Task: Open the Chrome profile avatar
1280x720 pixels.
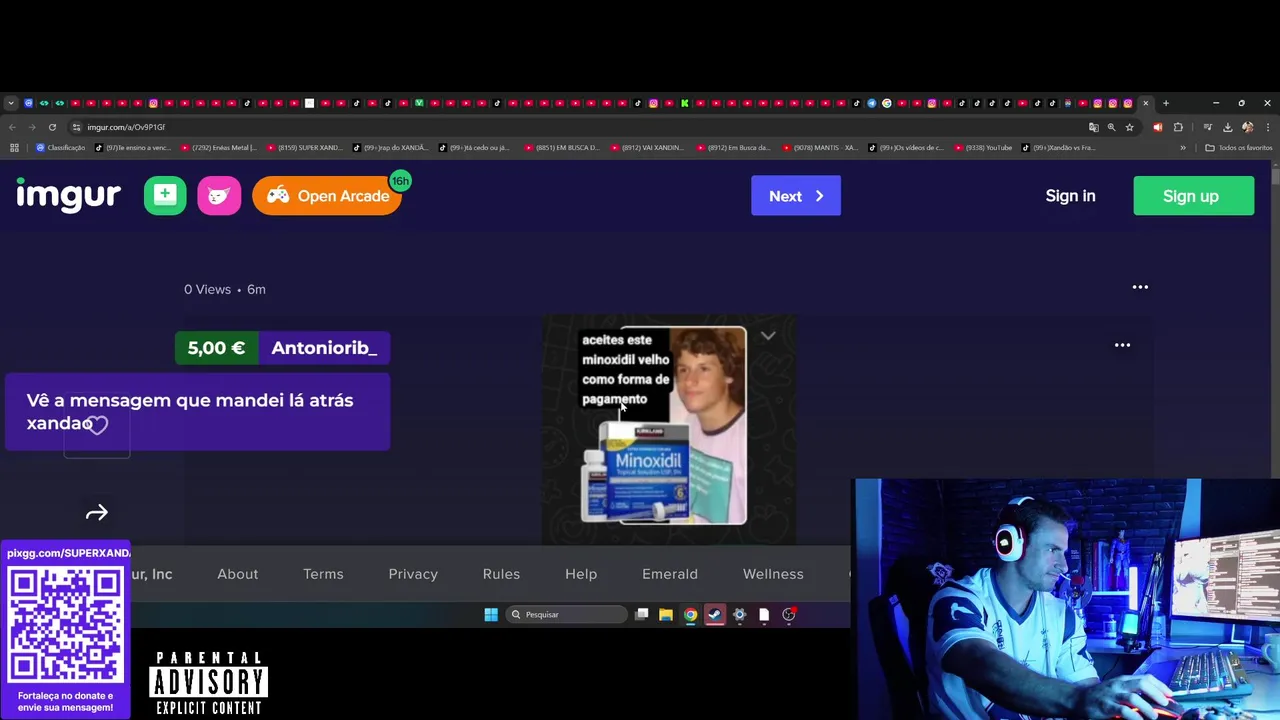Action: click(x=1247, y=127)
